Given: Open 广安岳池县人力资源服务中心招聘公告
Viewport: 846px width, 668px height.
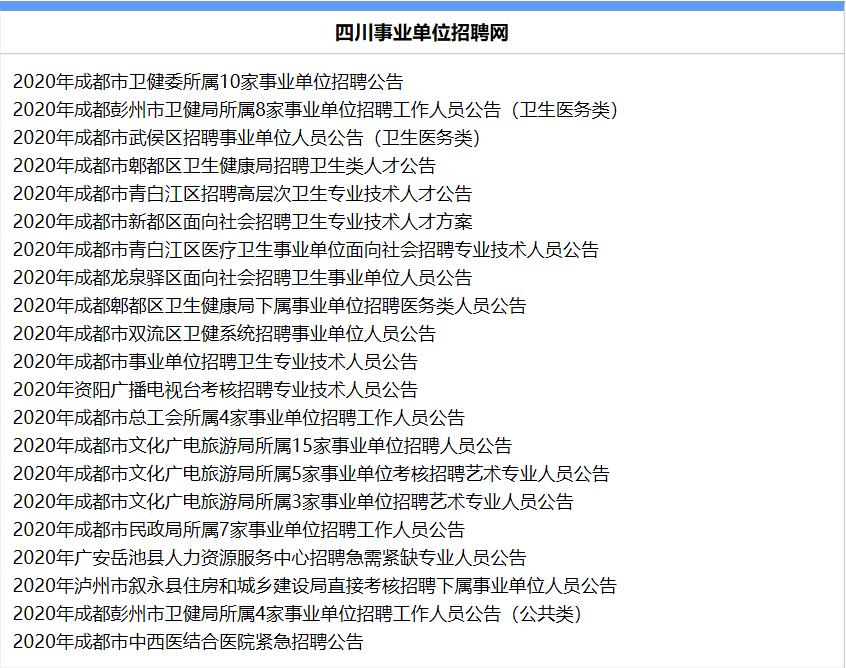Looking at the screenshot, I should [270, 558].
